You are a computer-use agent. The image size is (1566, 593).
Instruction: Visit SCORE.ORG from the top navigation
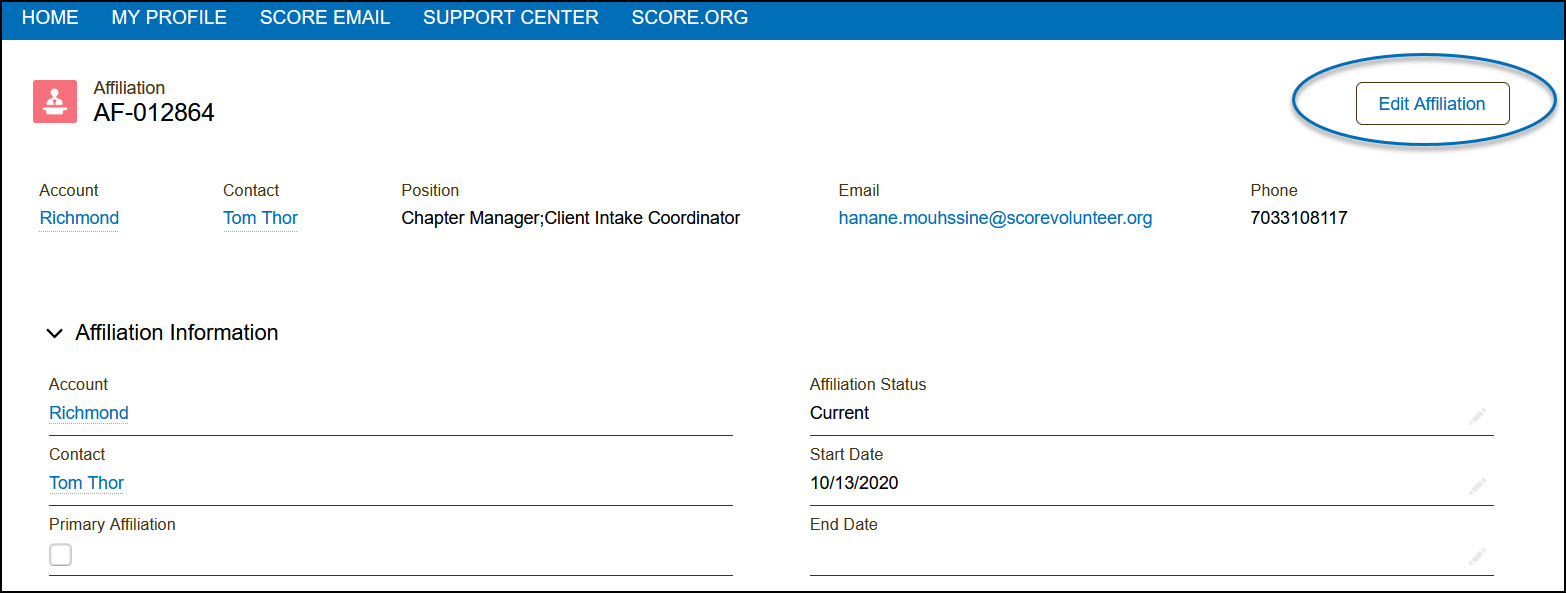tap(690, 18)
